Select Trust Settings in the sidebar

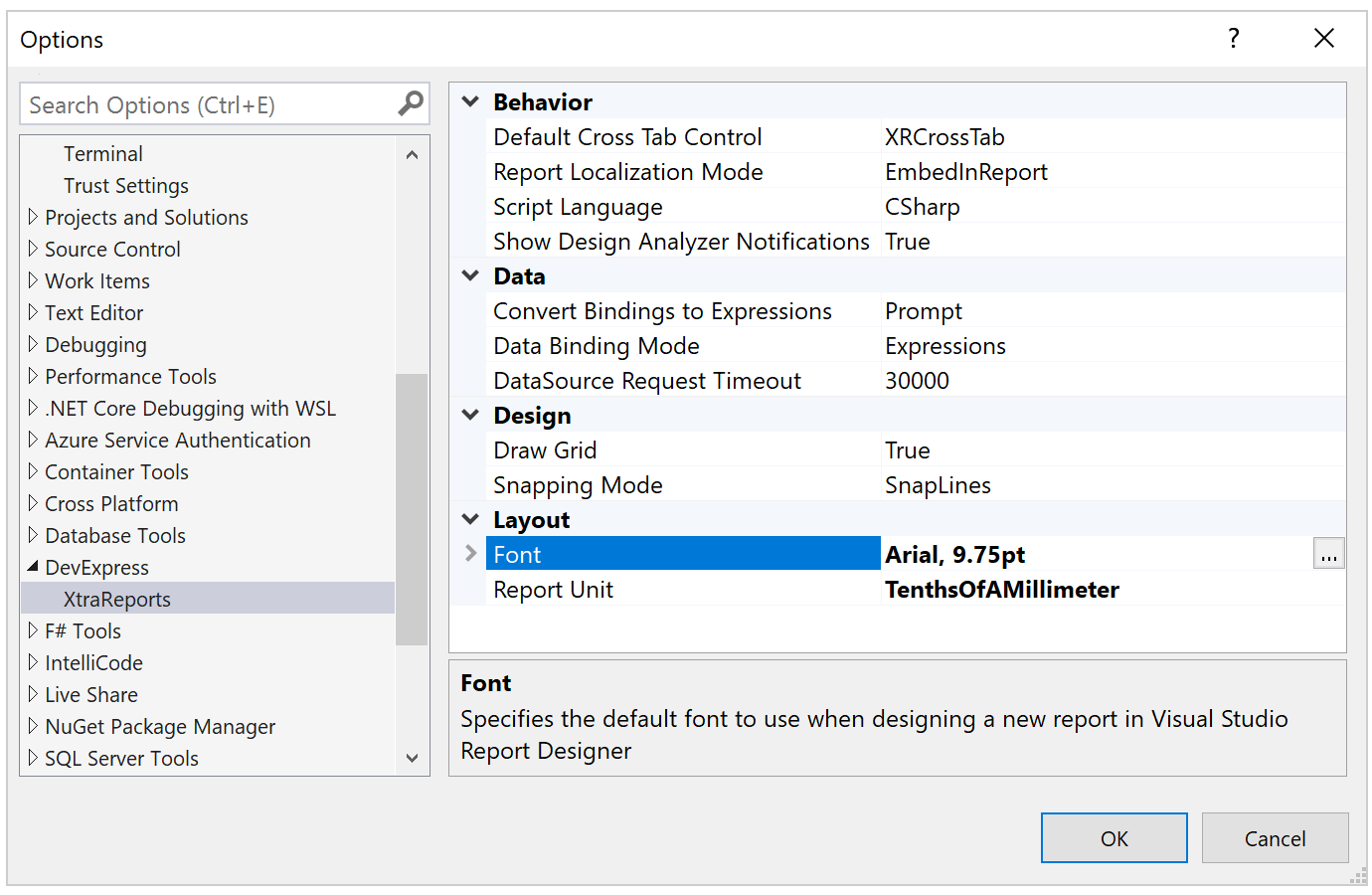[126, 185]
